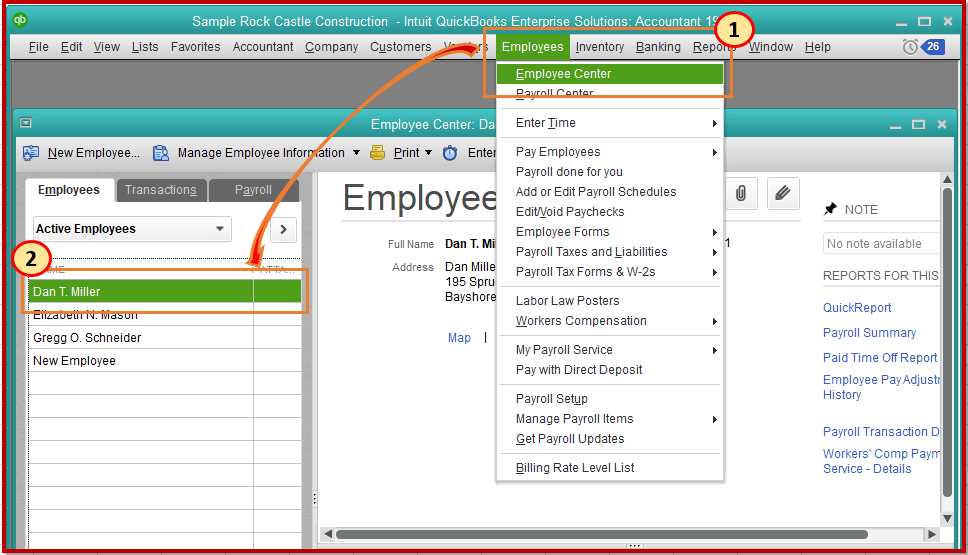Open Employee Pay Adjustments History link
968x555 pixels.
point(881,387)
